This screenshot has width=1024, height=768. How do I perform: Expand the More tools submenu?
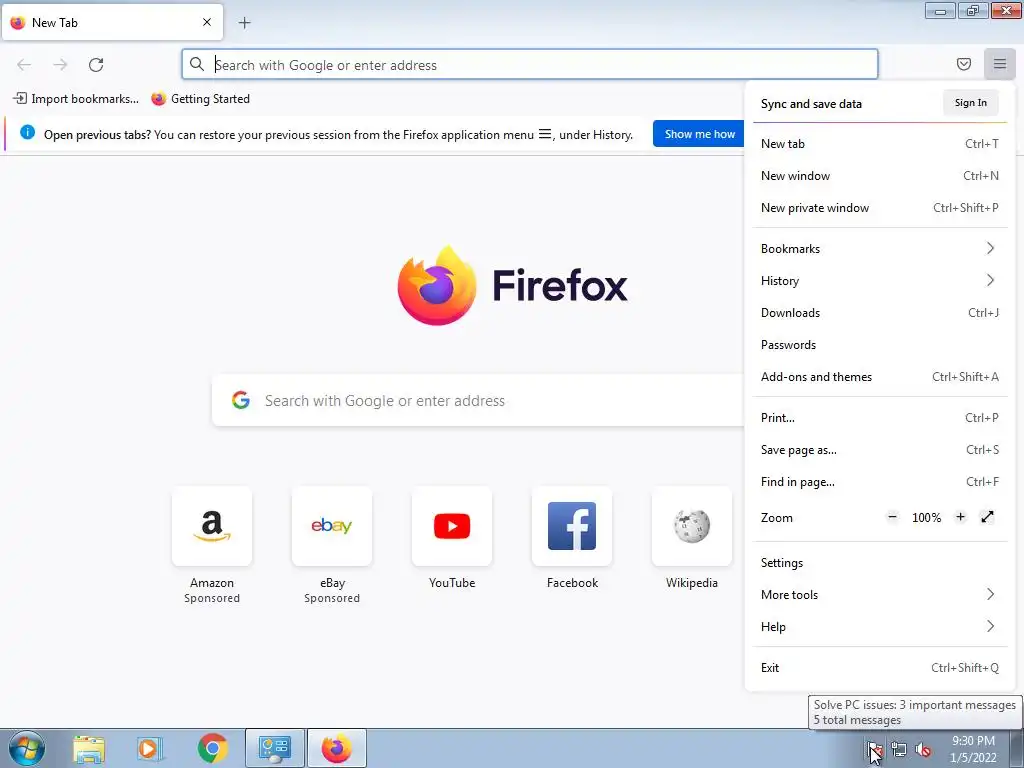point(879,594)
